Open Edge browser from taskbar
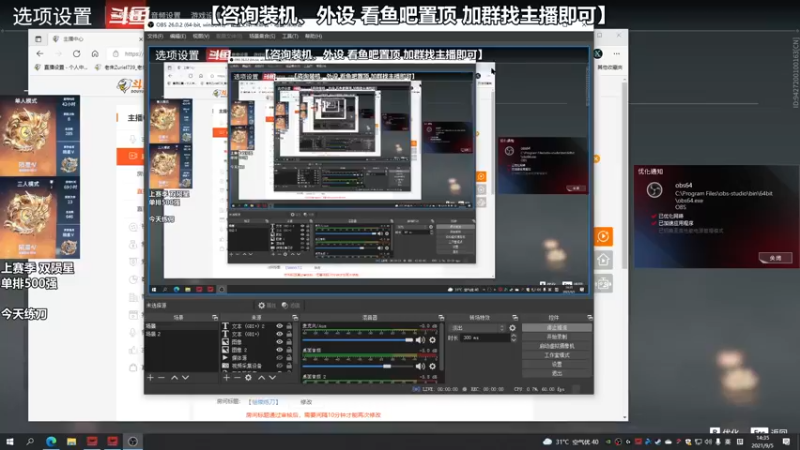This screenshot has height=450, width=800. (51, 441)
